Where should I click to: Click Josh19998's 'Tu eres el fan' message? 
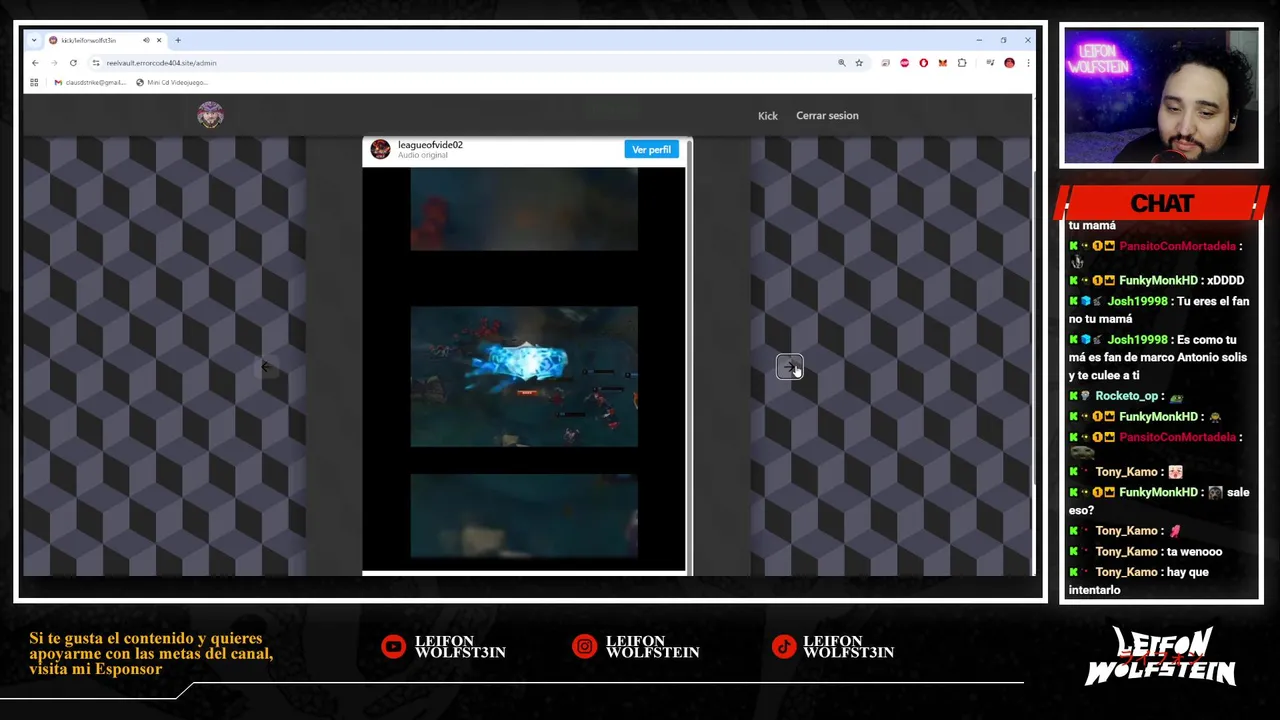pyautogui.click(x=1158, y=310)
